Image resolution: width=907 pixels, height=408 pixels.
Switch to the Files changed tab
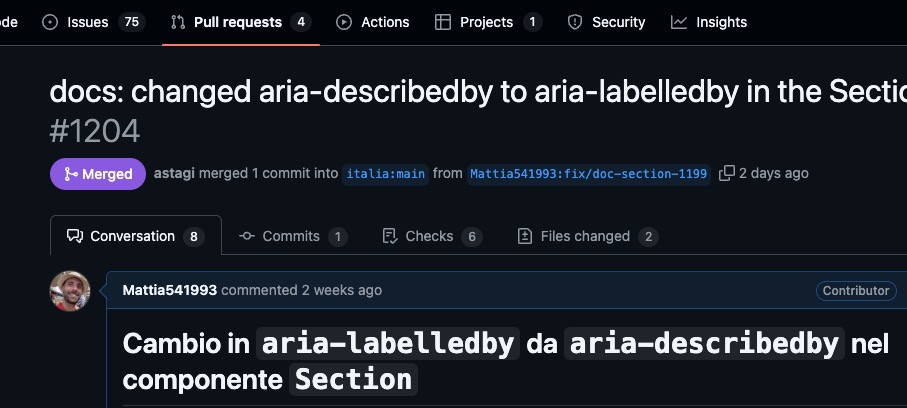(588, 236)
